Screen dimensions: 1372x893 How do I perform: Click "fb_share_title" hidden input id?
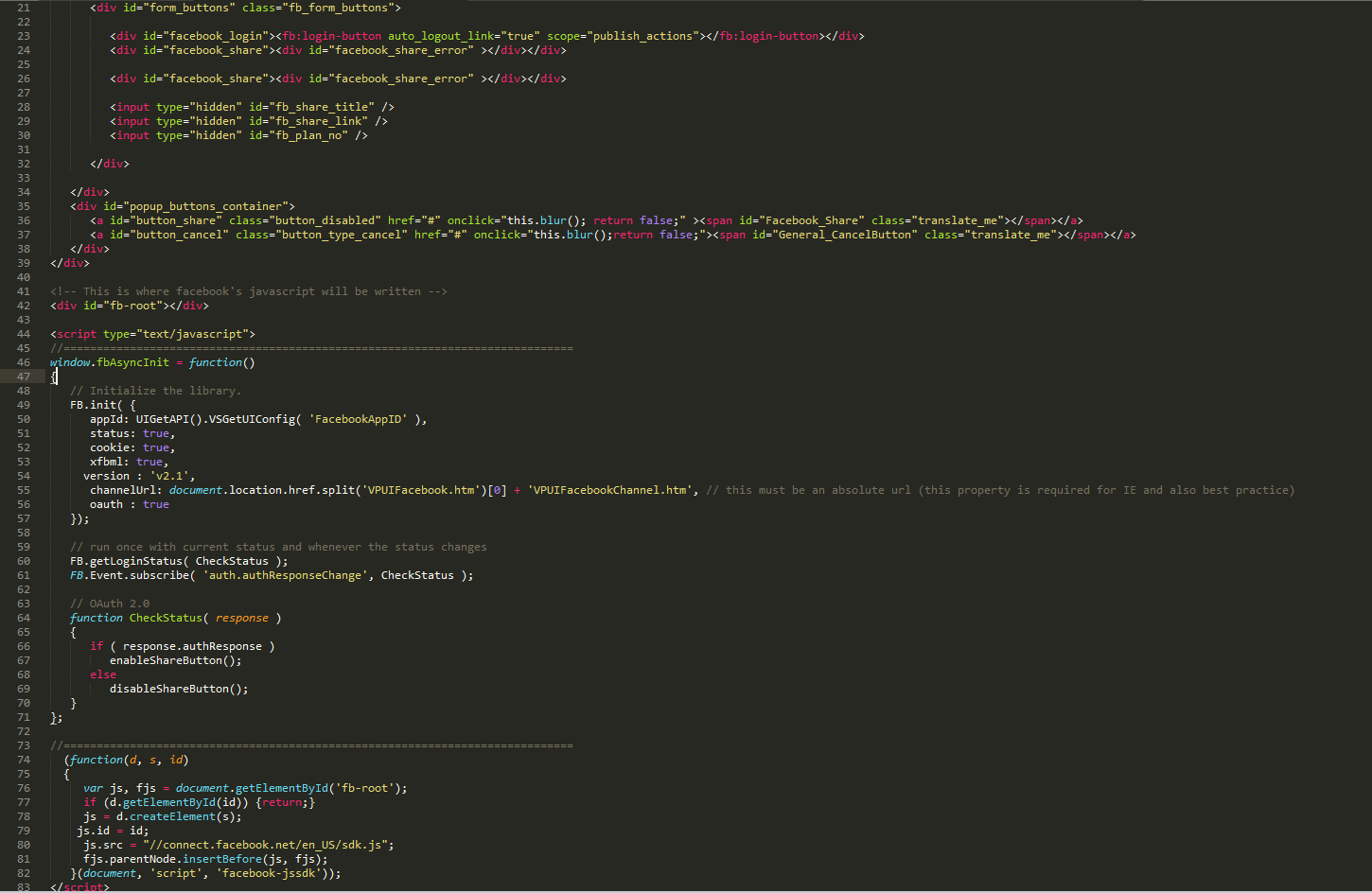pyautogui.click(x=322, y=107)
